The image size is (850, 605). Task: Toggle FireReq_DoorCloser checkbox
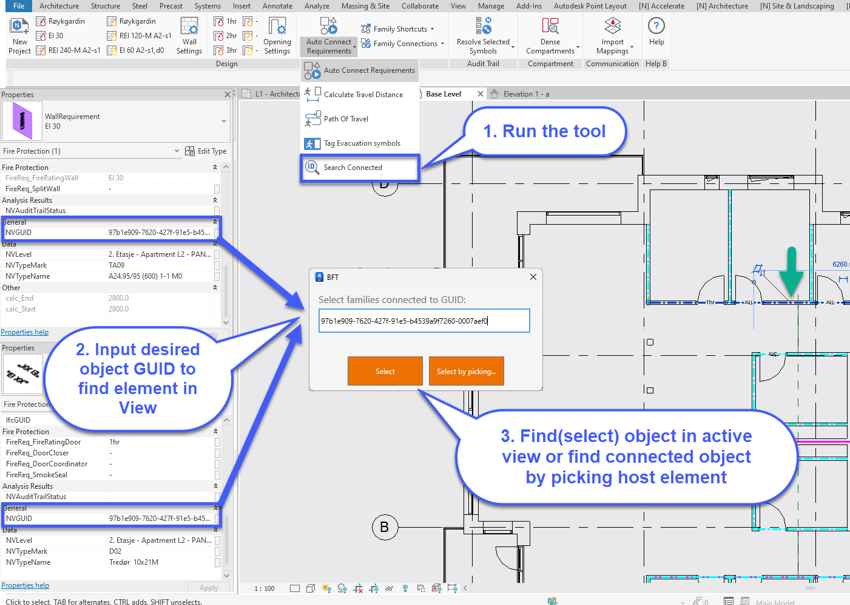click(x=217, y=453)
